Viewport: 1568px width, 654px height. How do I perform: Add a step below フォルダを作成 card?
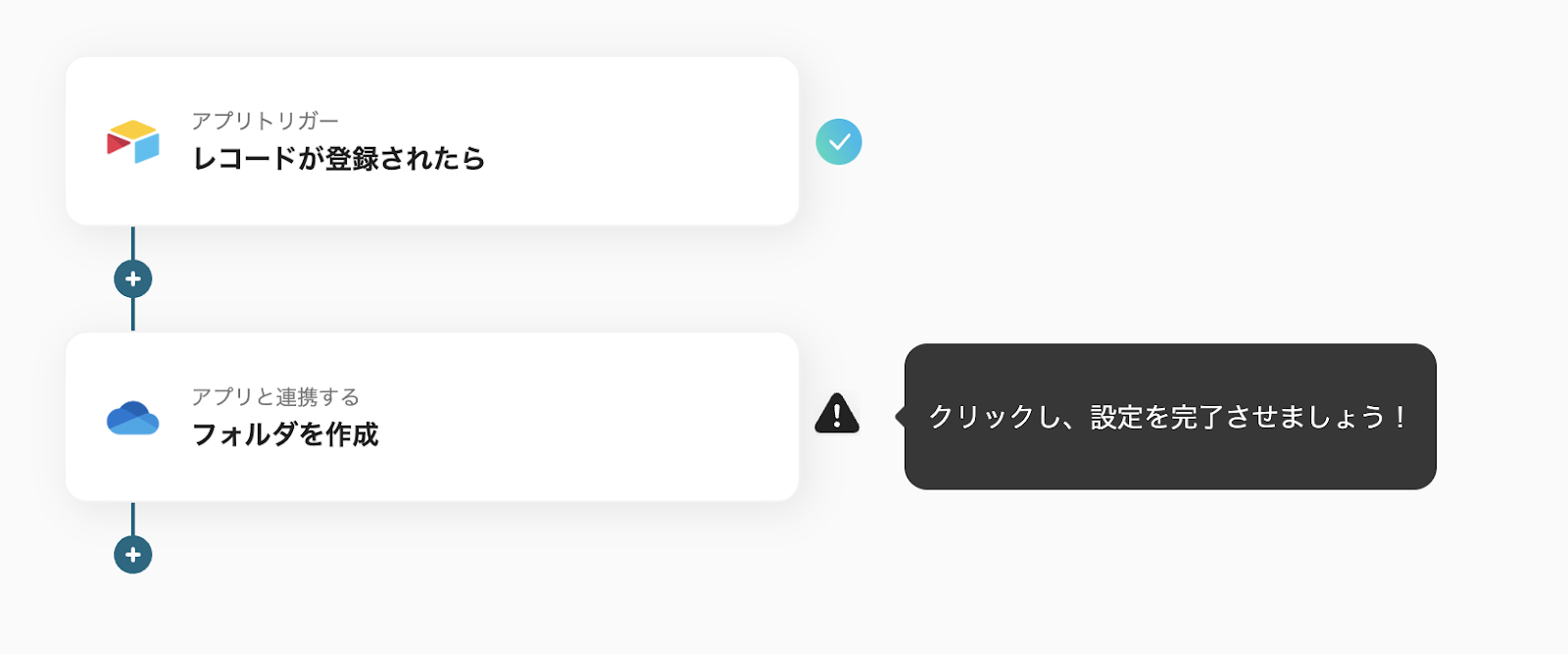point(133,555)
